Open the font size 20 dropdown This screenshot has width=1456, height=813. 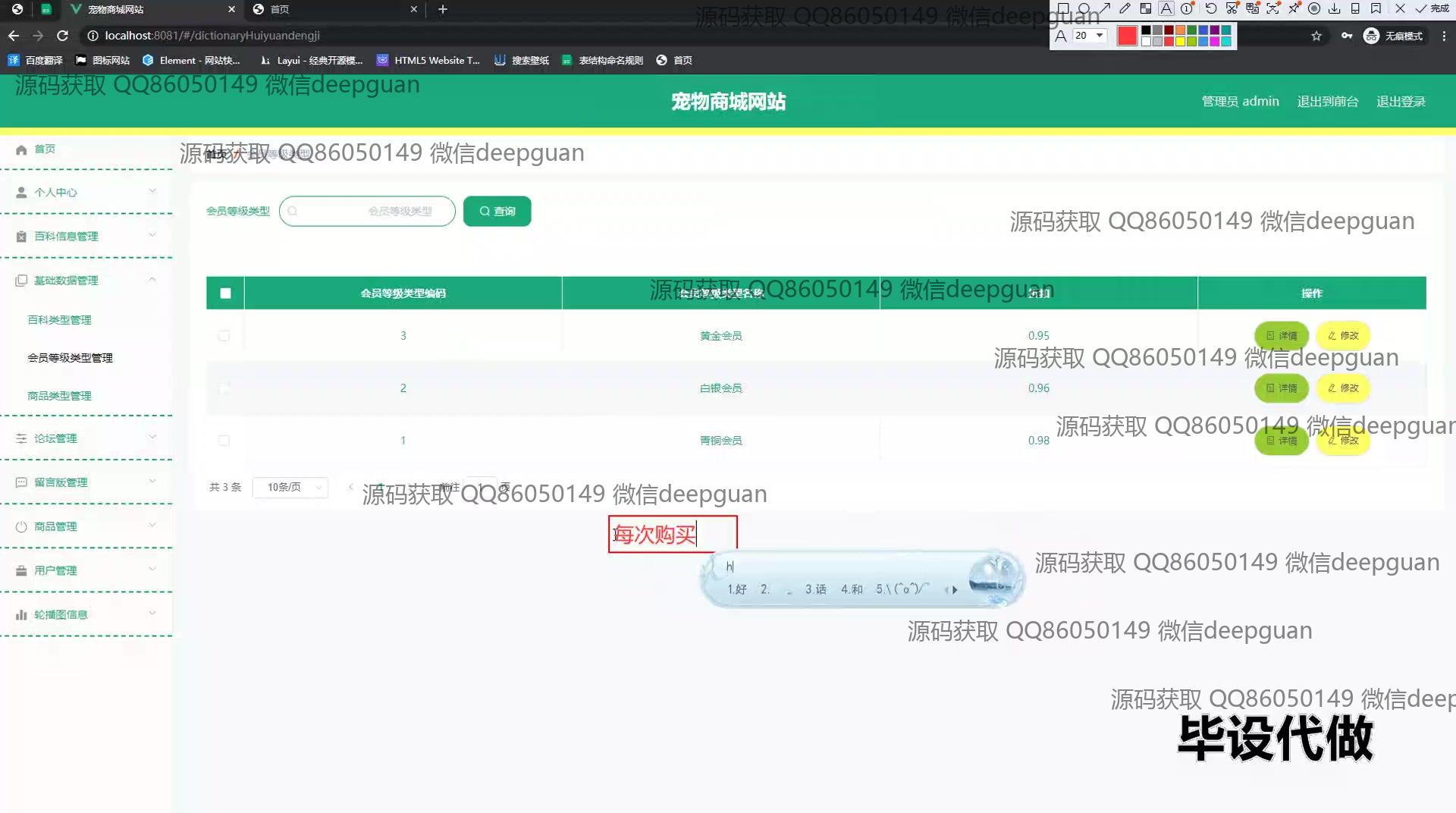[x=1089, y=36]
